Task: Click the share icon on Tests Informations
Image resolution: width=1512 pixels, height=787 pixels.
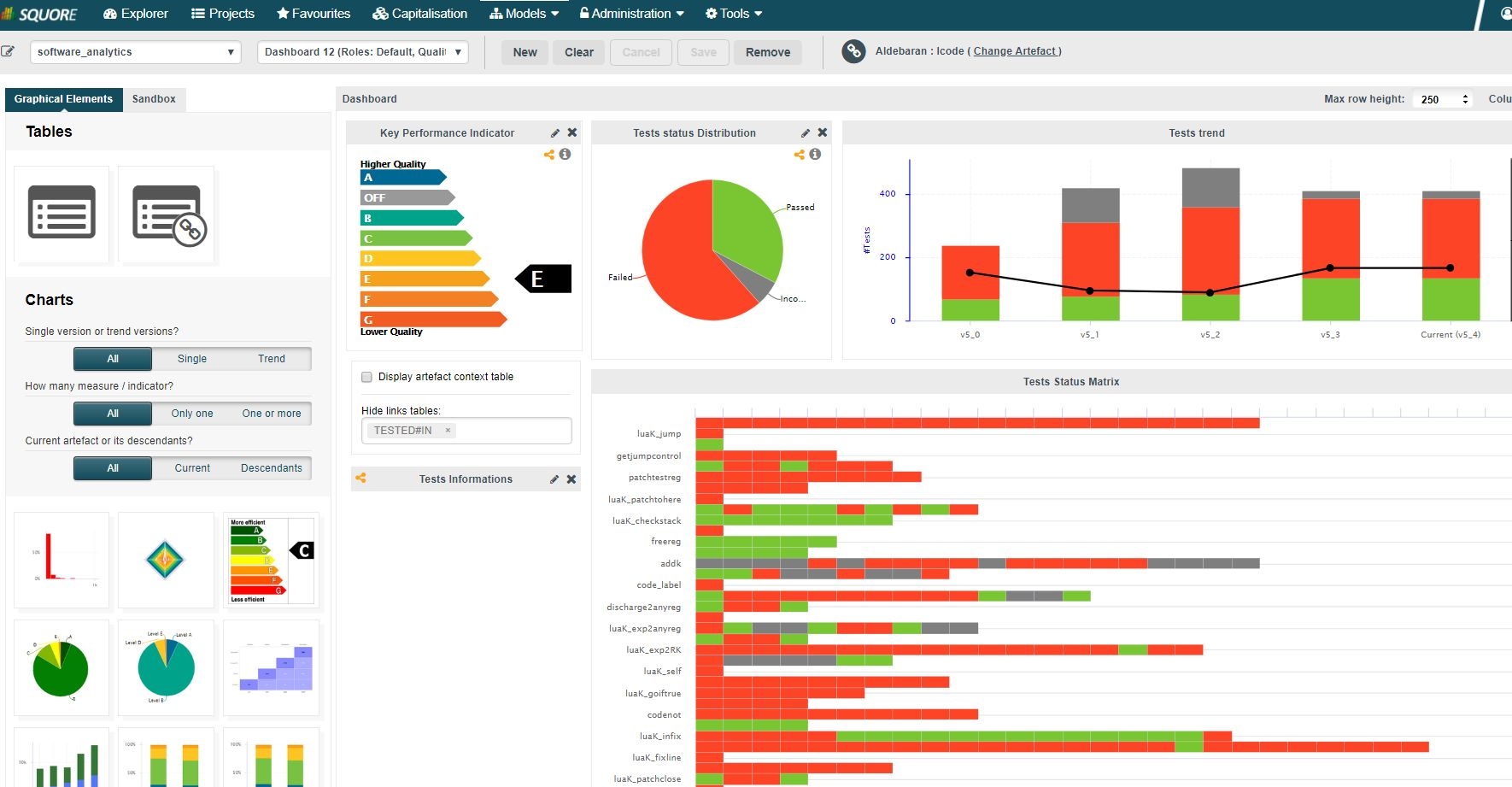Action: (x=360, y=479)
